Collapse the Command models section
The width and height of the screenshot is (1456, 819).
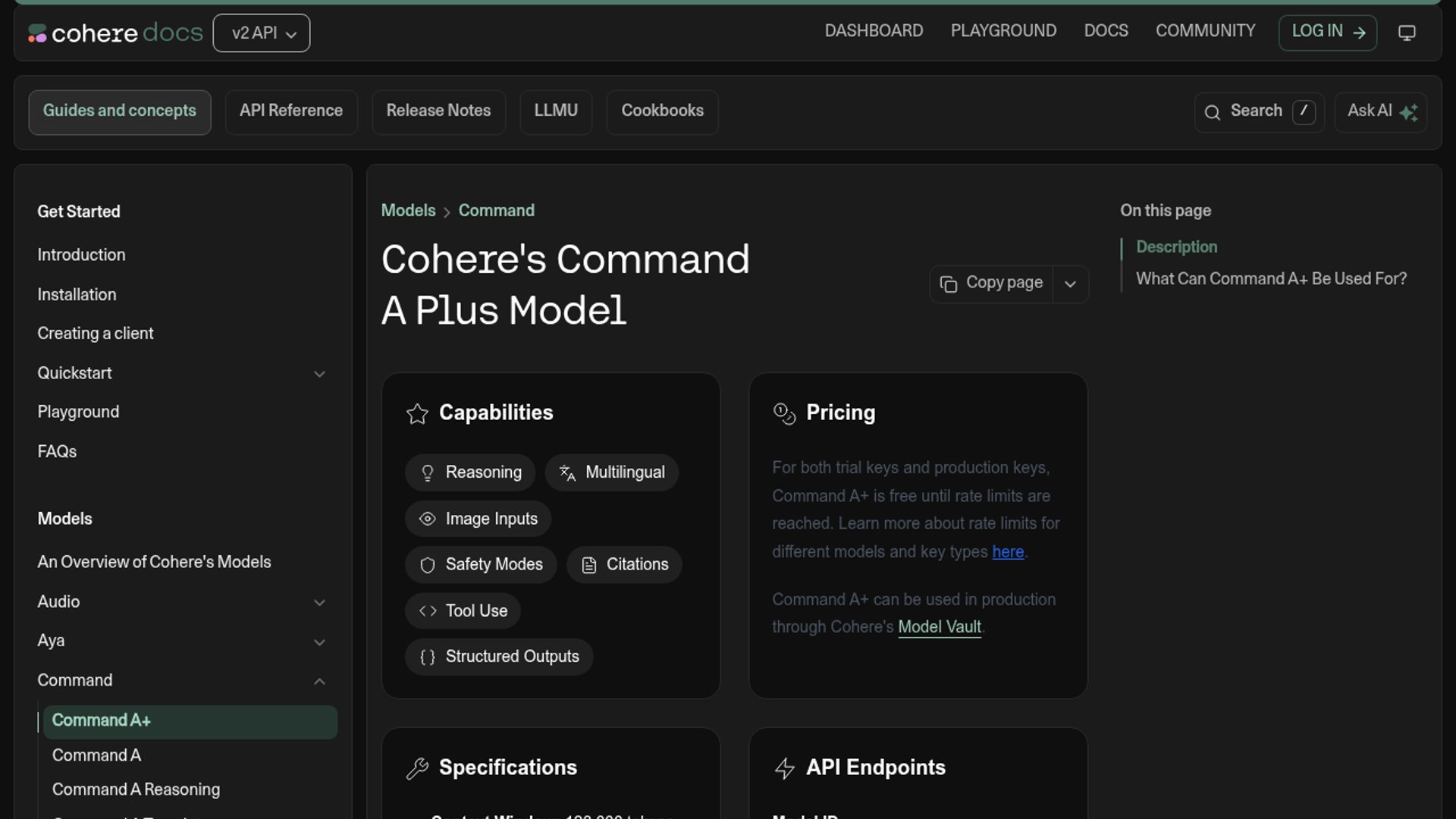(319, 682)
